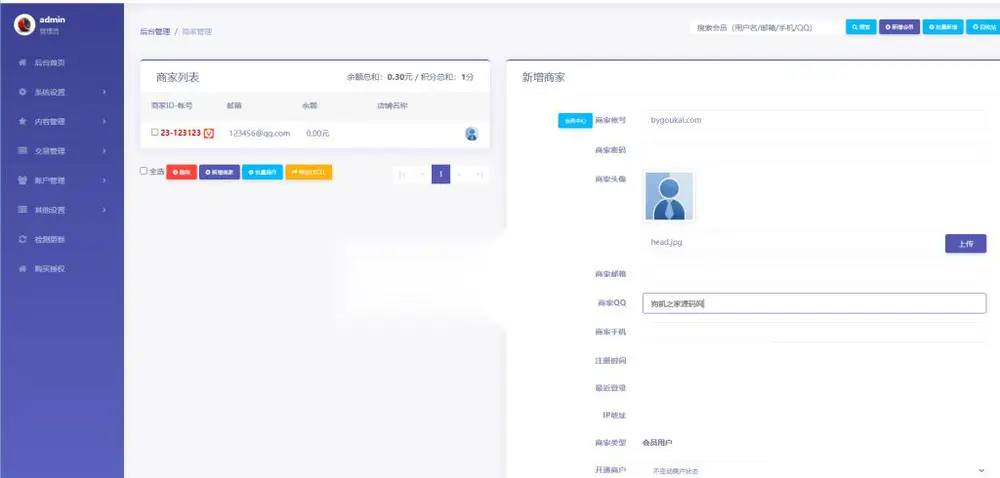Click the orange 导出EXCEL button
Viewport: 1000px width, 478px height.
pyautogui.click(x=309, y=172)
